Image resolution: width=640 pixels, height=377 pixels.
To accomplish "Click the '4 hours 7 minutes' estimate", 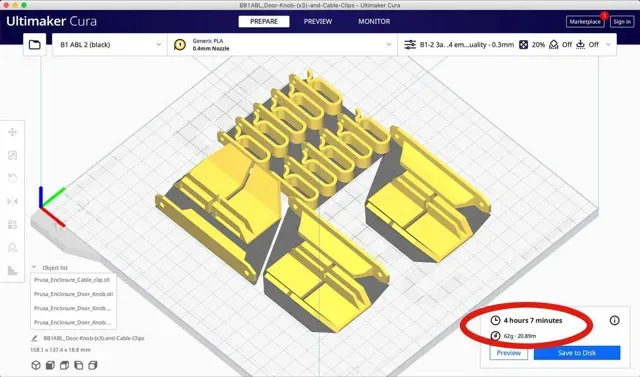I will [x=533, y=320].
